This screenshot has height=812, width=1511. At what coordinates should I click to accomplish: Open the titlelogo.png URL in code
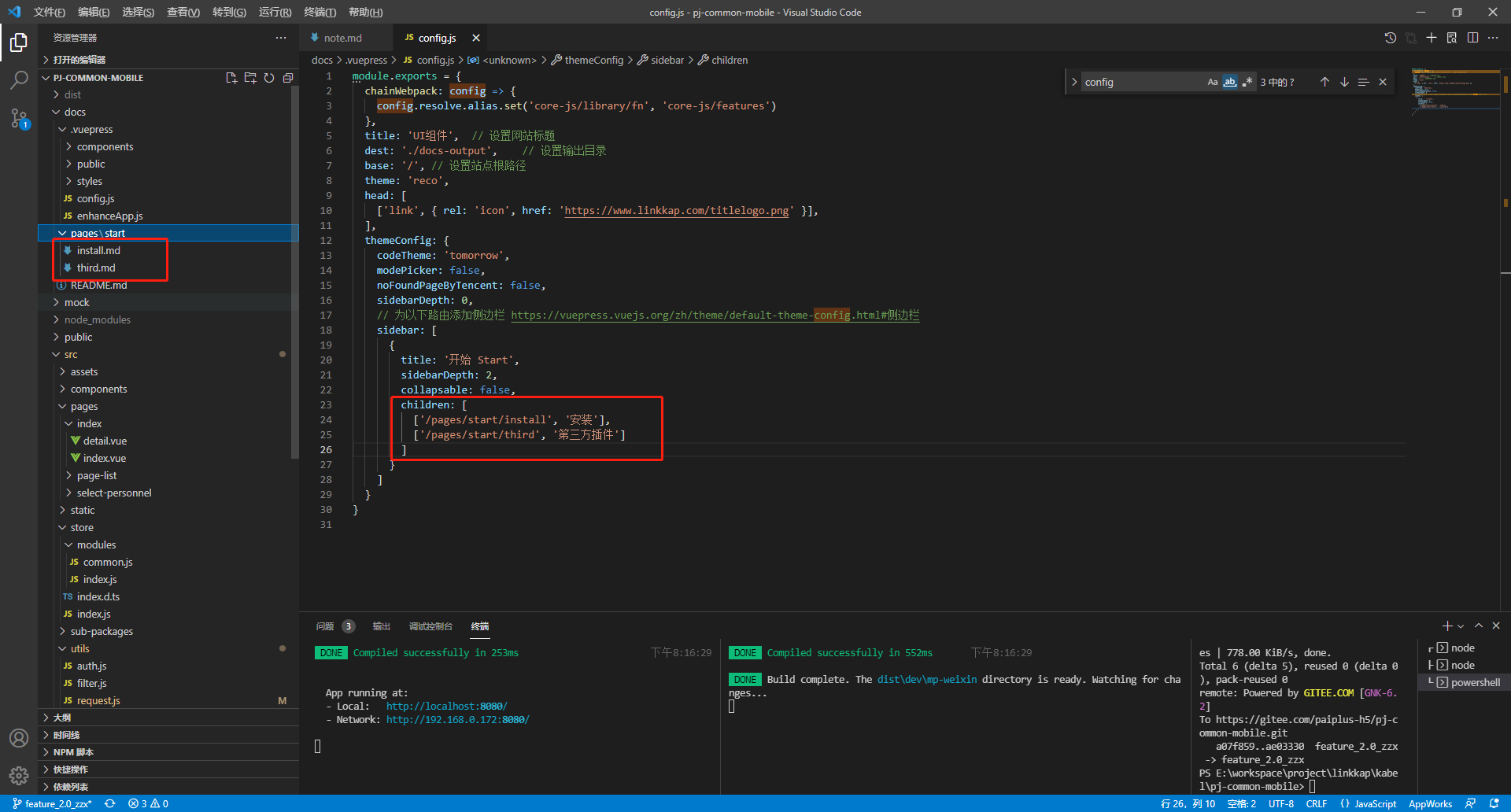(677, 210)
